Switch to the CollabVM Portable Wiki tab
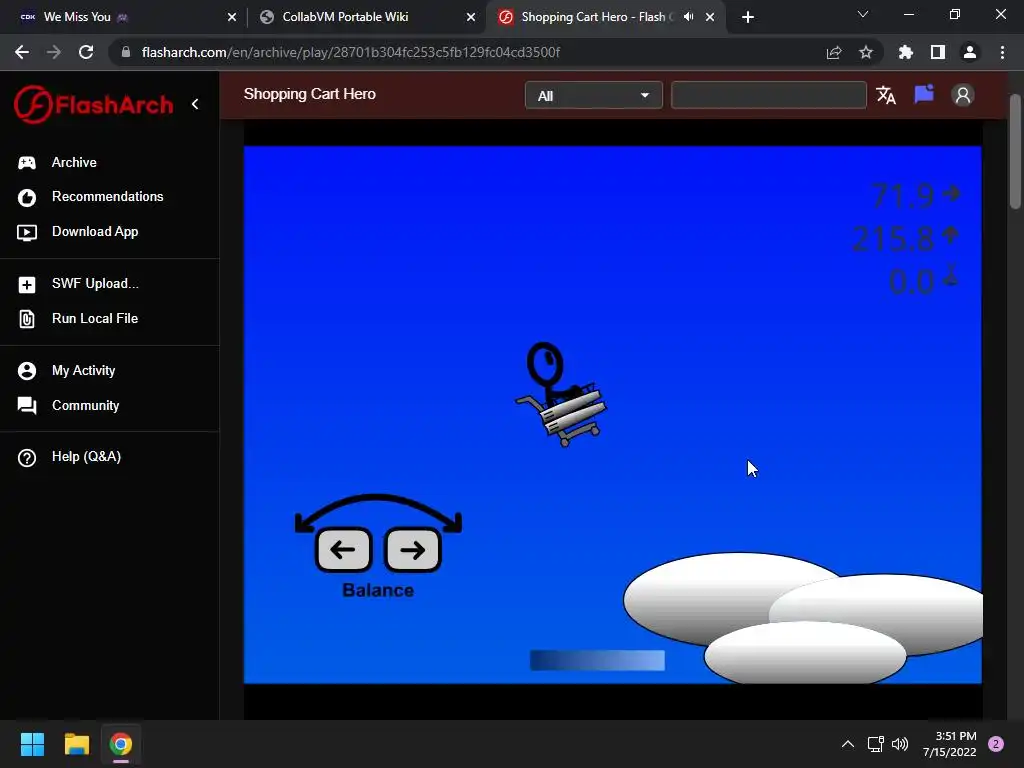Image resolution: width=1024 pixels, height=768 pixels. [x=366, y=17]
